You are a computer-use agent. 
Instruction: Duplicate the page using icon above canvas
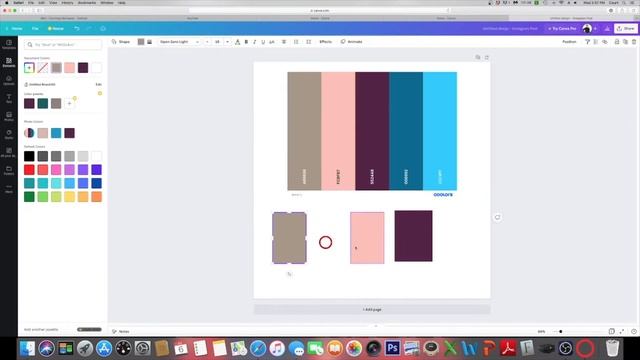click(478, 57)
